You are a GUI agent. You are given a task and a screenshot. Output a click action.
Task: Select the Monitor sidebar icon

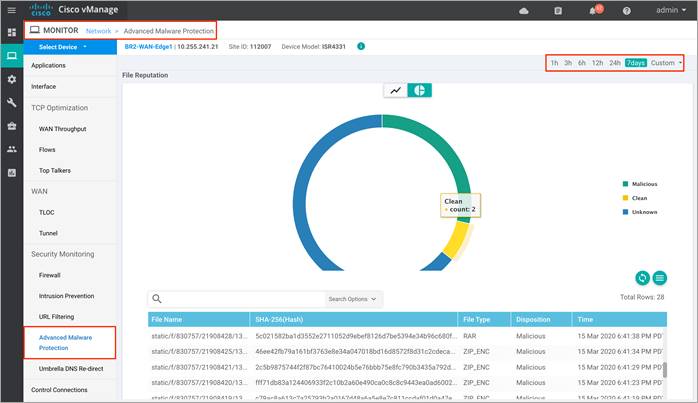coord(12,56)
